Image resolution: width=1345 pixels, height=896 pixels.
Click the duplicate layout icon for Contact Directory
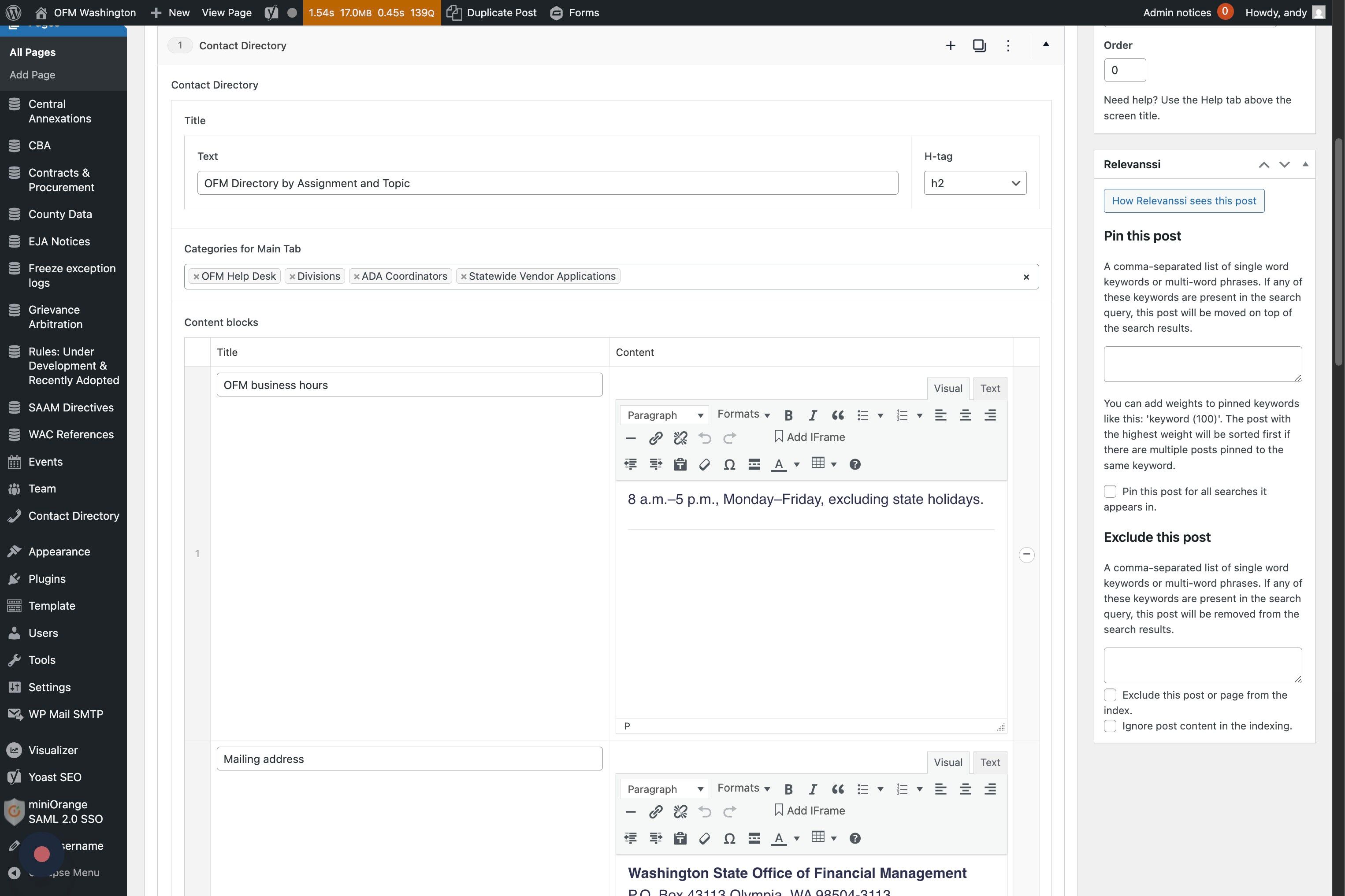(x=979, y=46)
